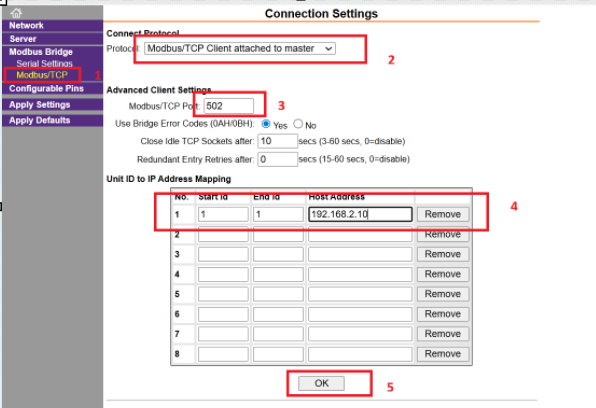Screen dimensions: 596x408
Task: Click row 1 End Id field
Action: 278,214
